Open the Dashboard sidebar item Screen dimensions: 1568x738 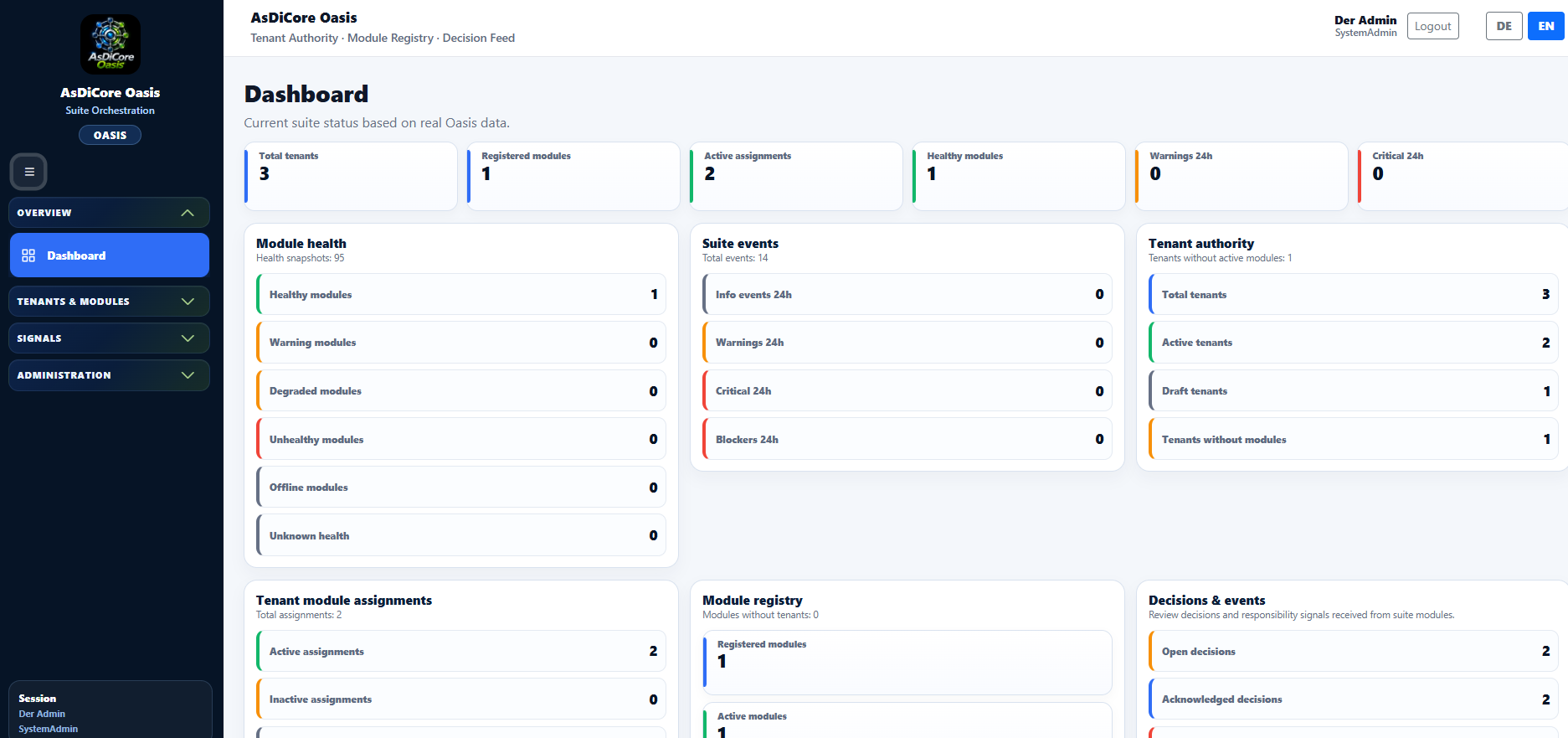(110, 255)
